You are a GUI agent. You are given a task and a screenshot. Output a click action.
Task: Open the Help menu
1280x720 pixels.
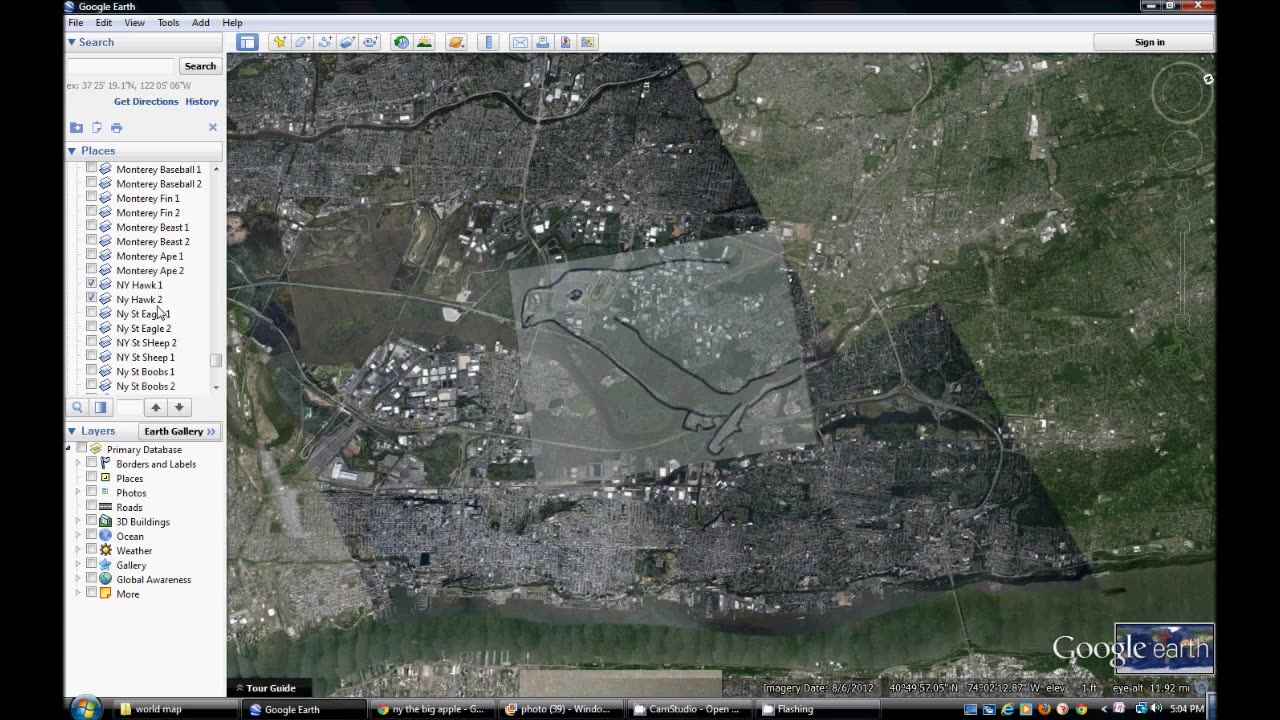(232, 22)
